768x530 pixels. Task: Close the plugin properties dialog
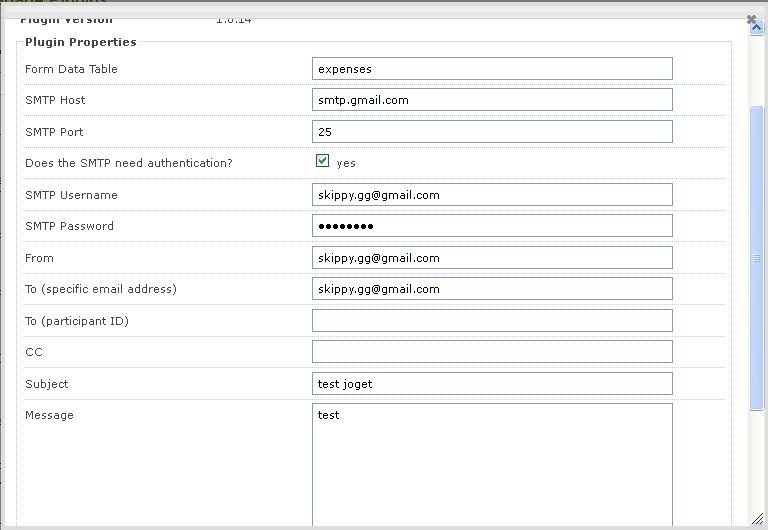[x=752, y=19]
